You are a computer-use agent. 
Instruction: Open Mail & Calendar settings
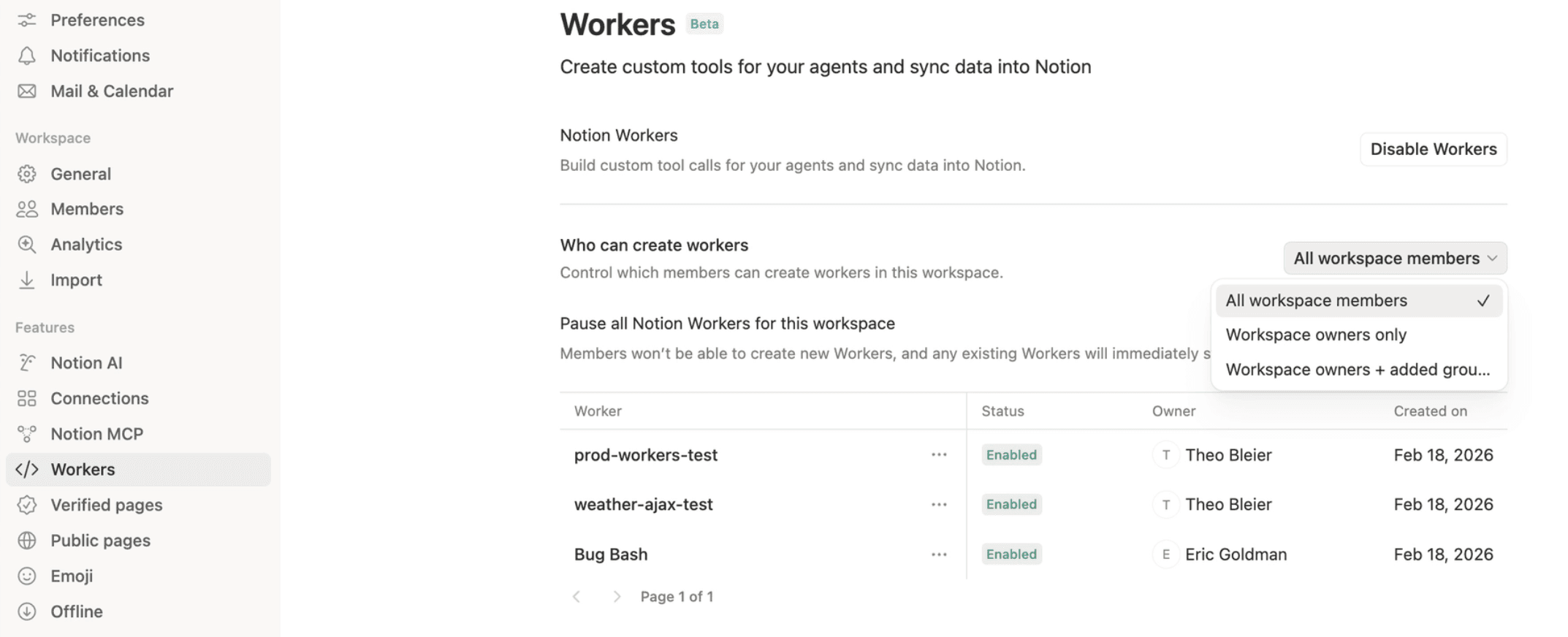click(x=138, y=91)
